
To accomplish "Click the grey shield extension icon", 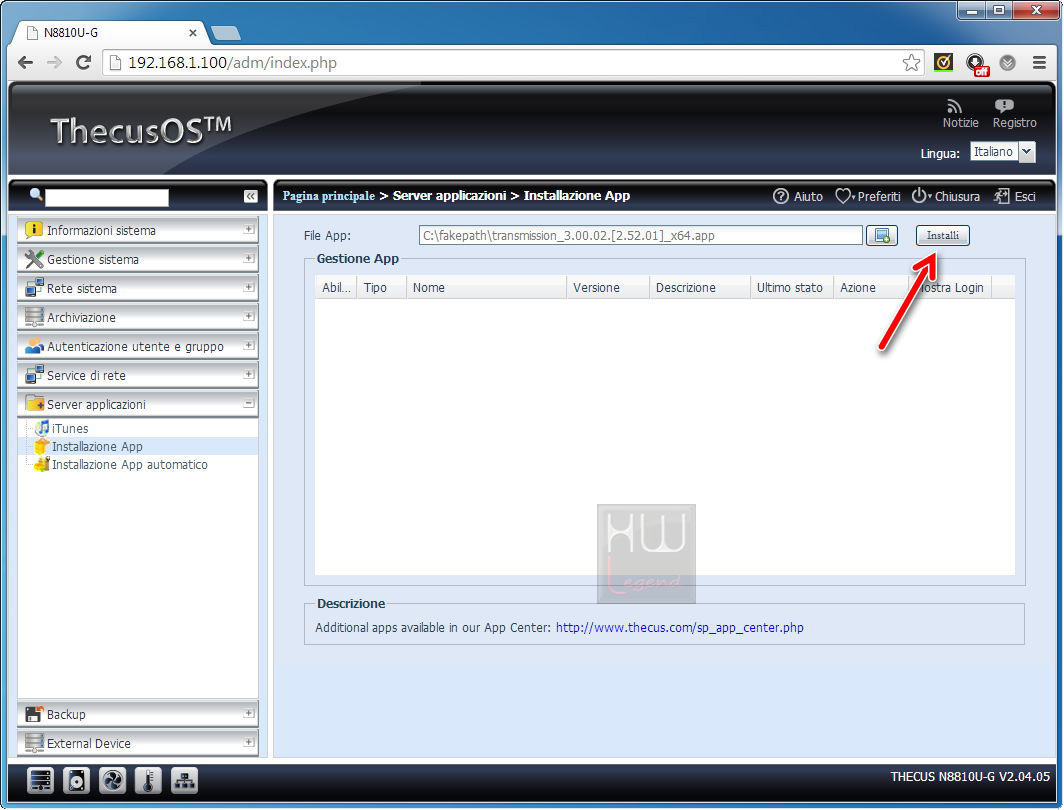I will [1008, 63].
